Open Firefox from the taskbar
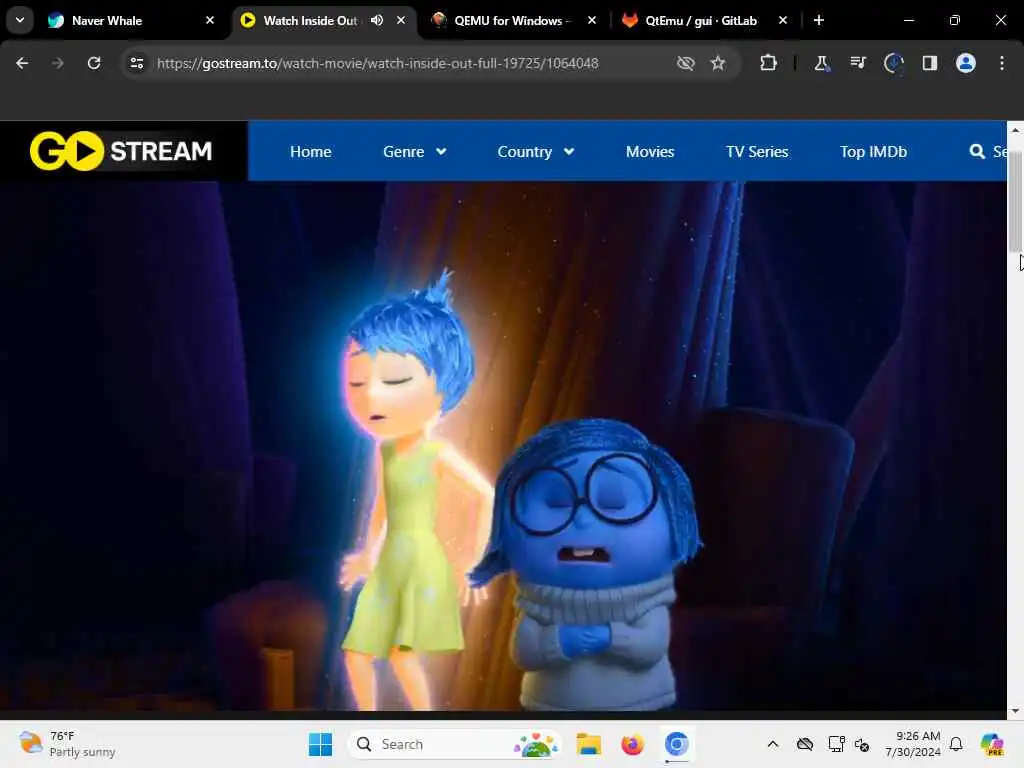 coord(632,744)
